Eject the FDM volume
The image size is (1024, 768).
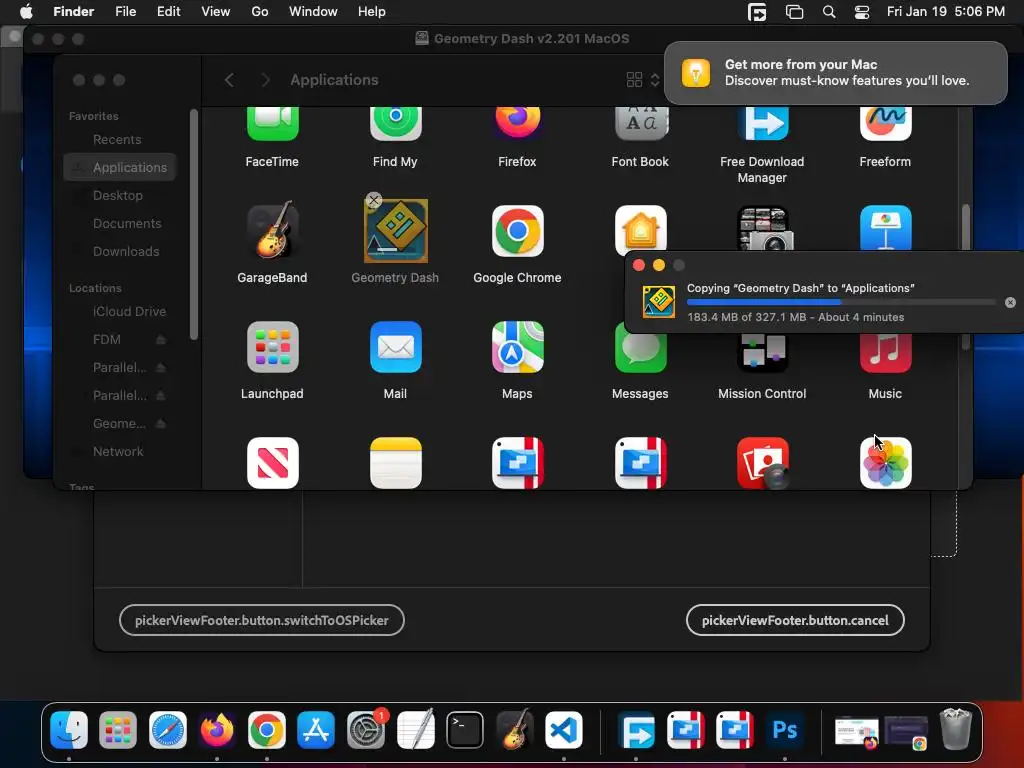coord(161,340)
